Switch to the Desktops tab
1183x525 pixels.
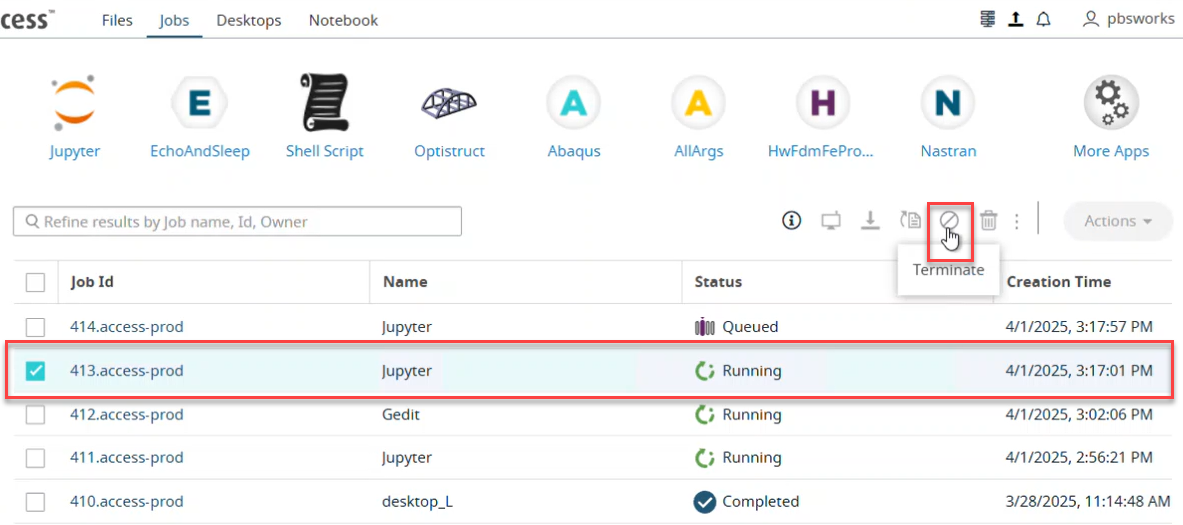(x=248, y=20)
